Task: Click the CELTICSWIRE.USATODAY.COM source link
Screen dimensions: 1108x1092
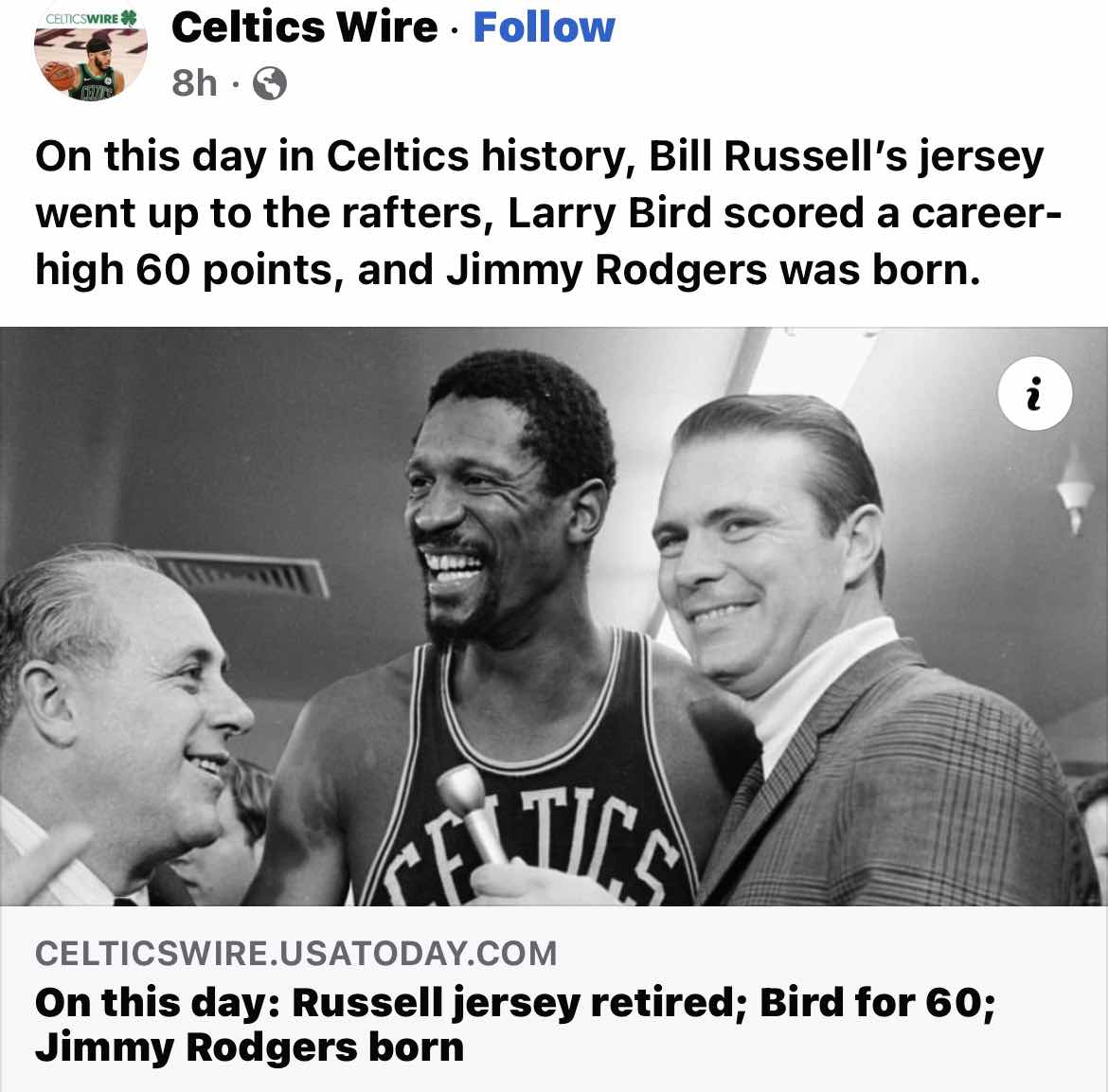Action: [296, 954]
